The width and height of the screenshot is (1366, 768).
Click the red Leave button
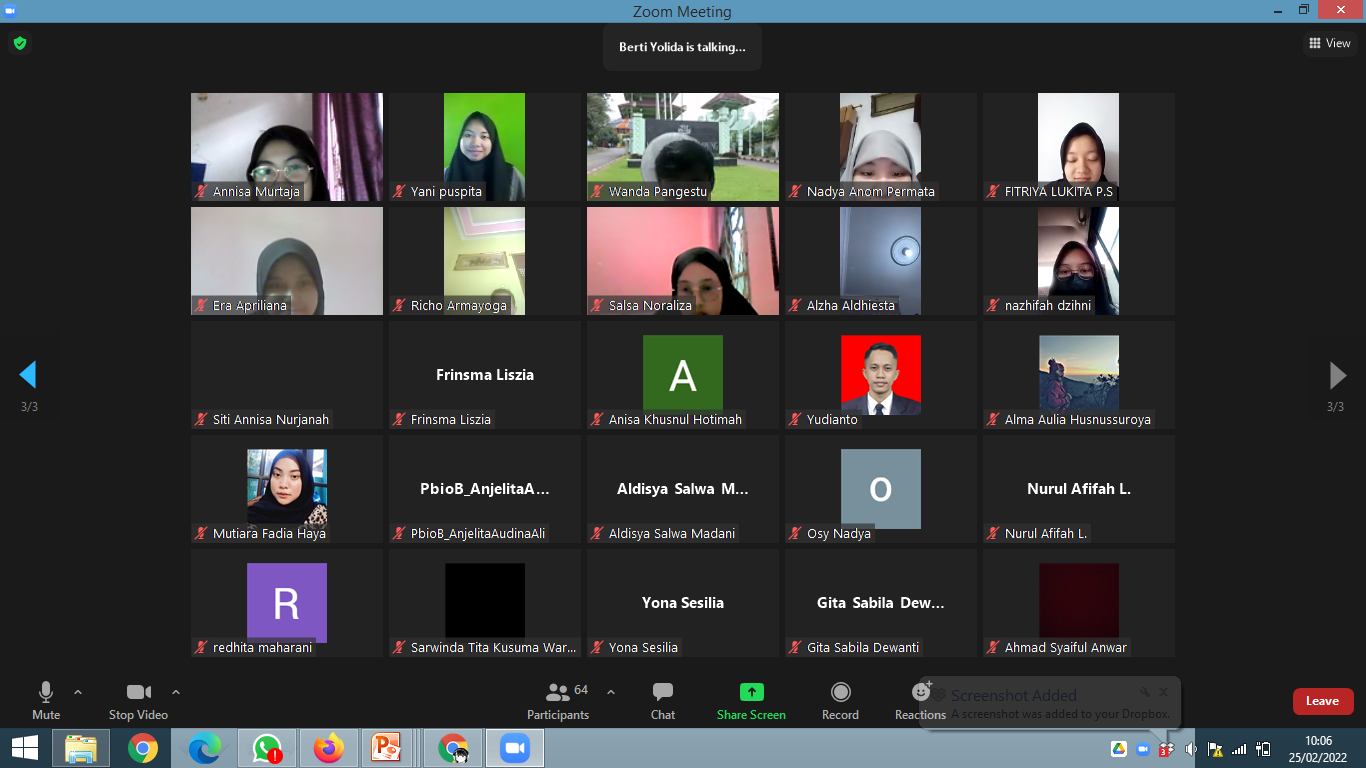click(x=1322, y=701)
